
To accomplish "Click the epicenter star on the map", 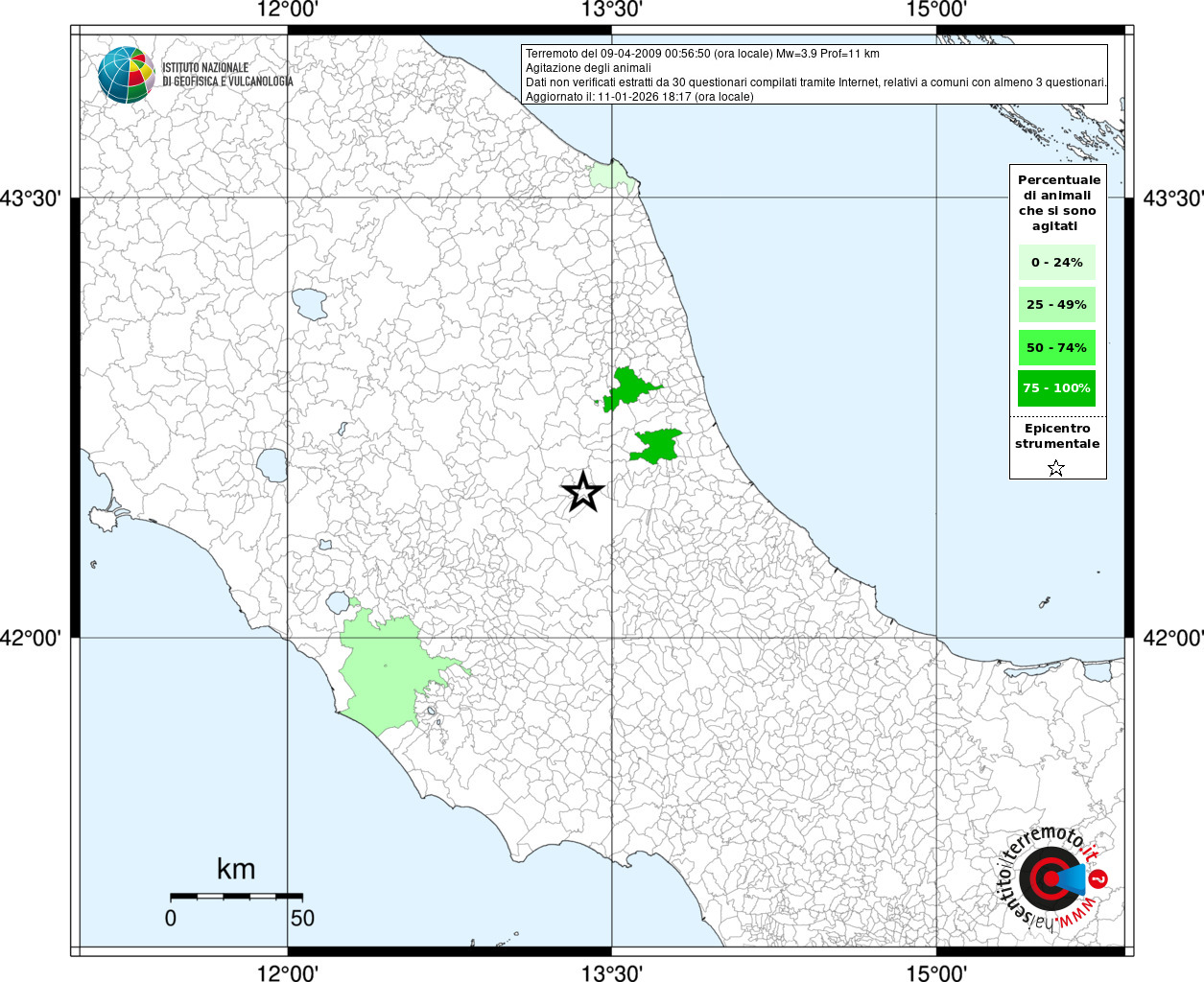I will click(582, 492).
